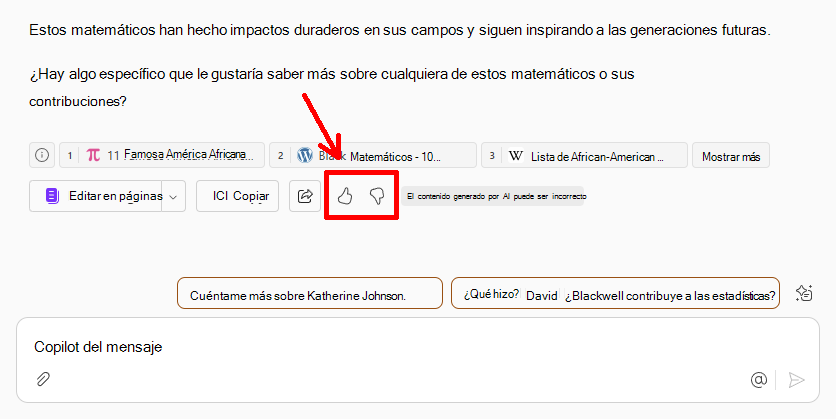Click the @ mention icon
The width and height of the screenshot is (836, 419).
pyautogui.click(x=759, y=380)
